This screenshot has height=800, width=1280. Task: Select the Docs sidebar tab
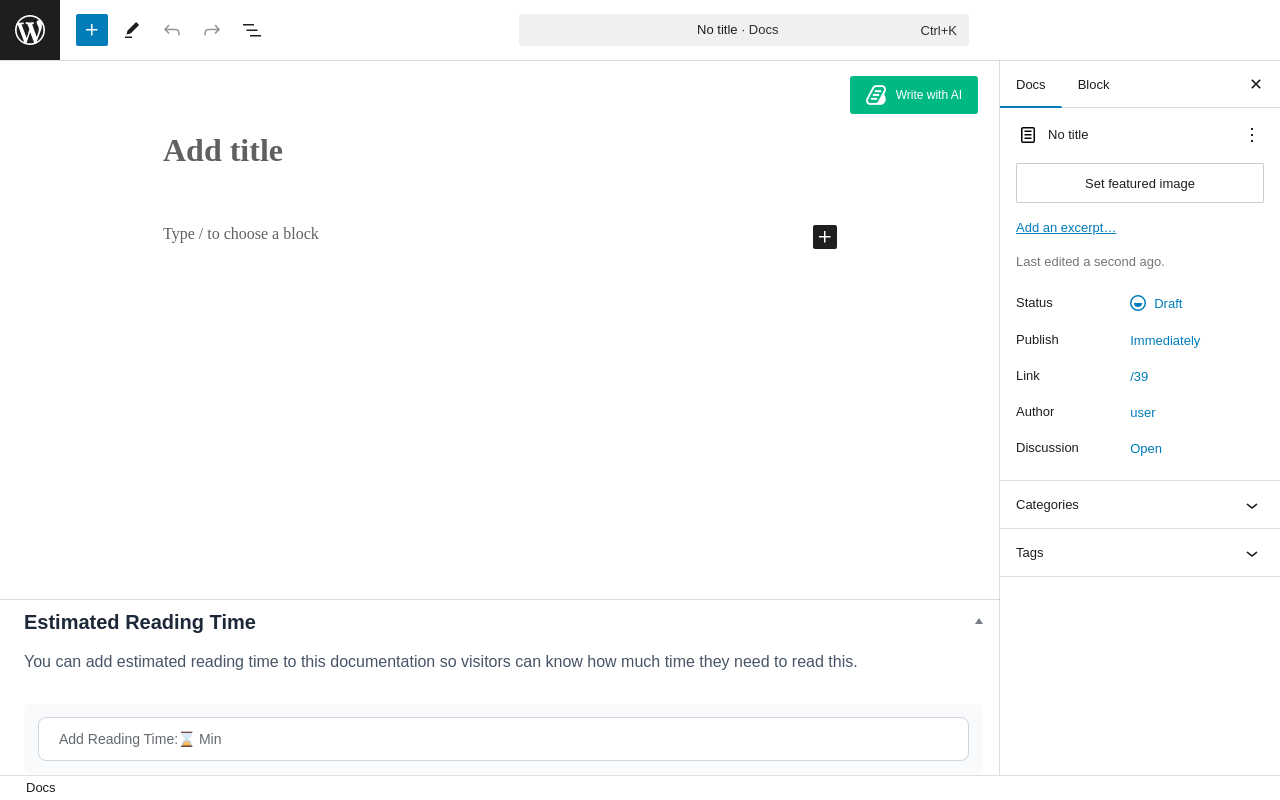point(1030,85)
